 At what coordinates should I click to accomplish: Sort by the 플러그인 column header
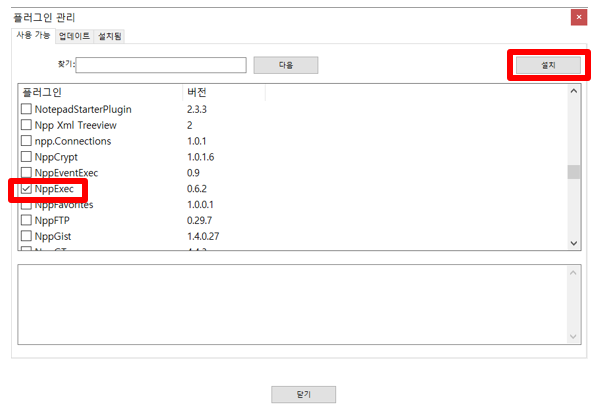pyautogui.click(x=100, y=92)
